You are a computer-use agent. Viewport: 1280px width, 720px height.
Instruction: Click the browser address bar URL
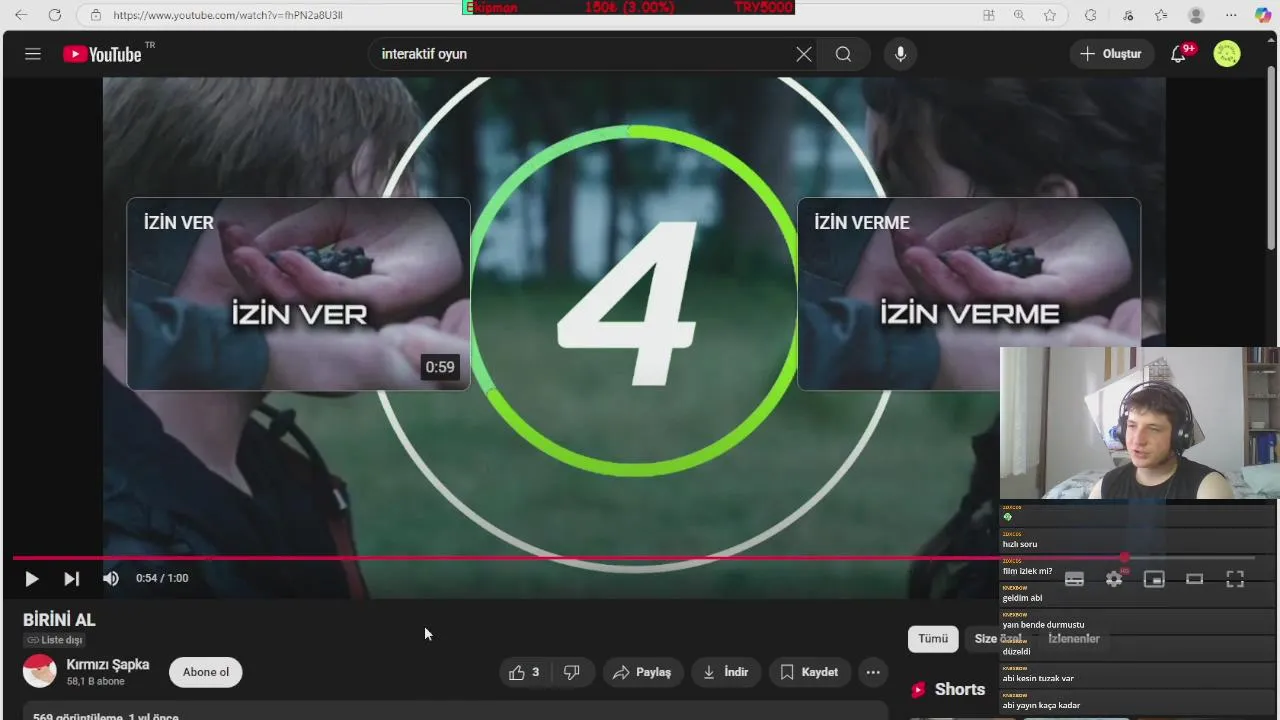point(228,15)
